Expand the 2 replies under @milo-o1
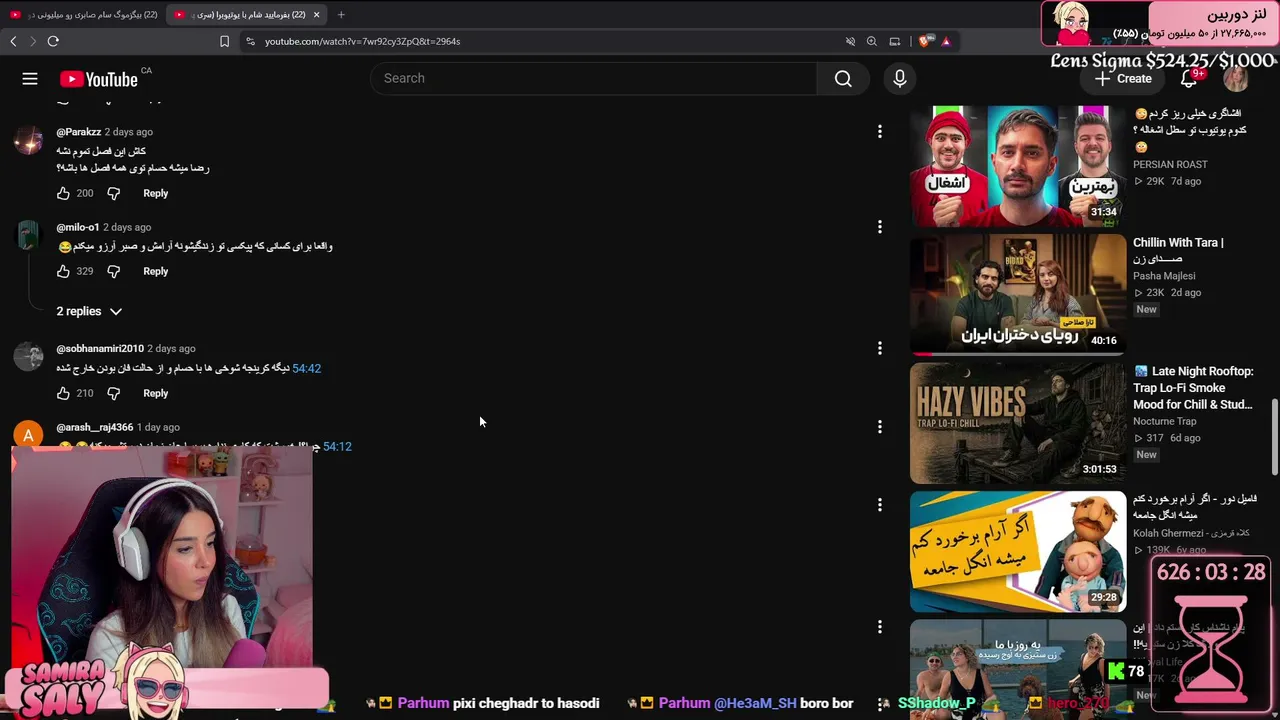 (89, 311)
